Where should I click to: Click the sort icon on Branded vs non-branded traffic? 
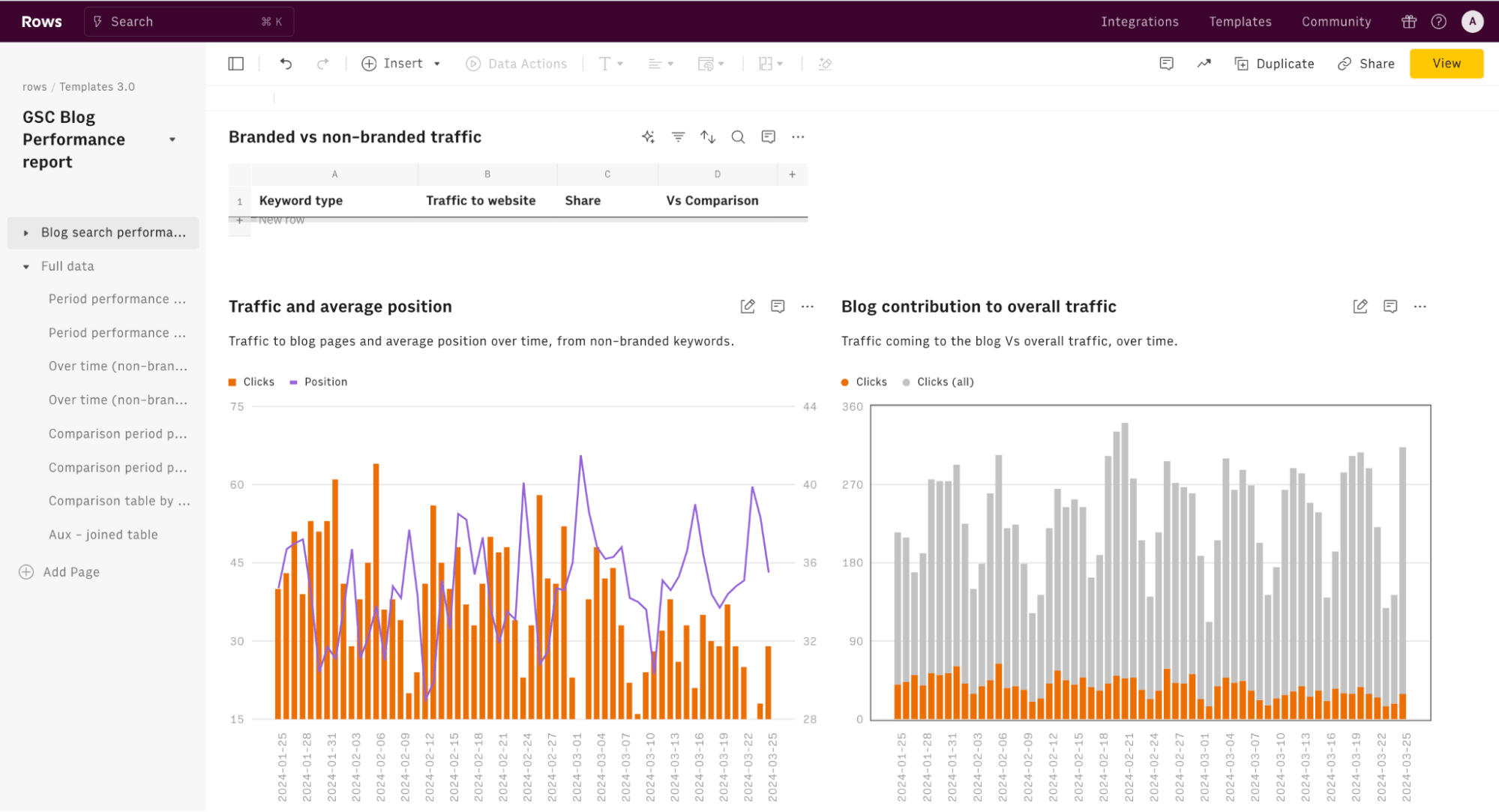pos(707,137)
